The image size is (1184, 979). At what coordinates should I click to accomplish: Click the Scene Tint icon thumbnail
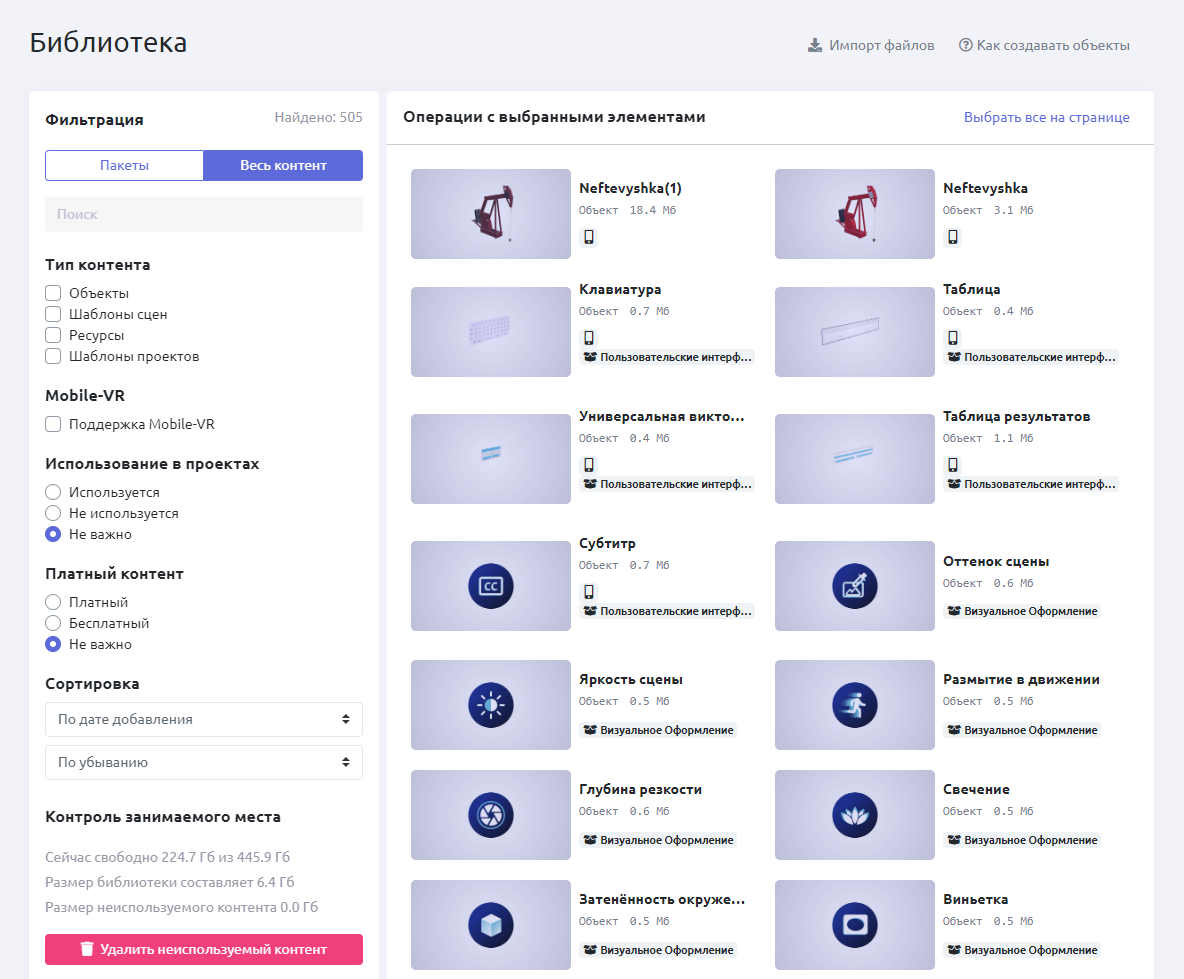(854, 586)
